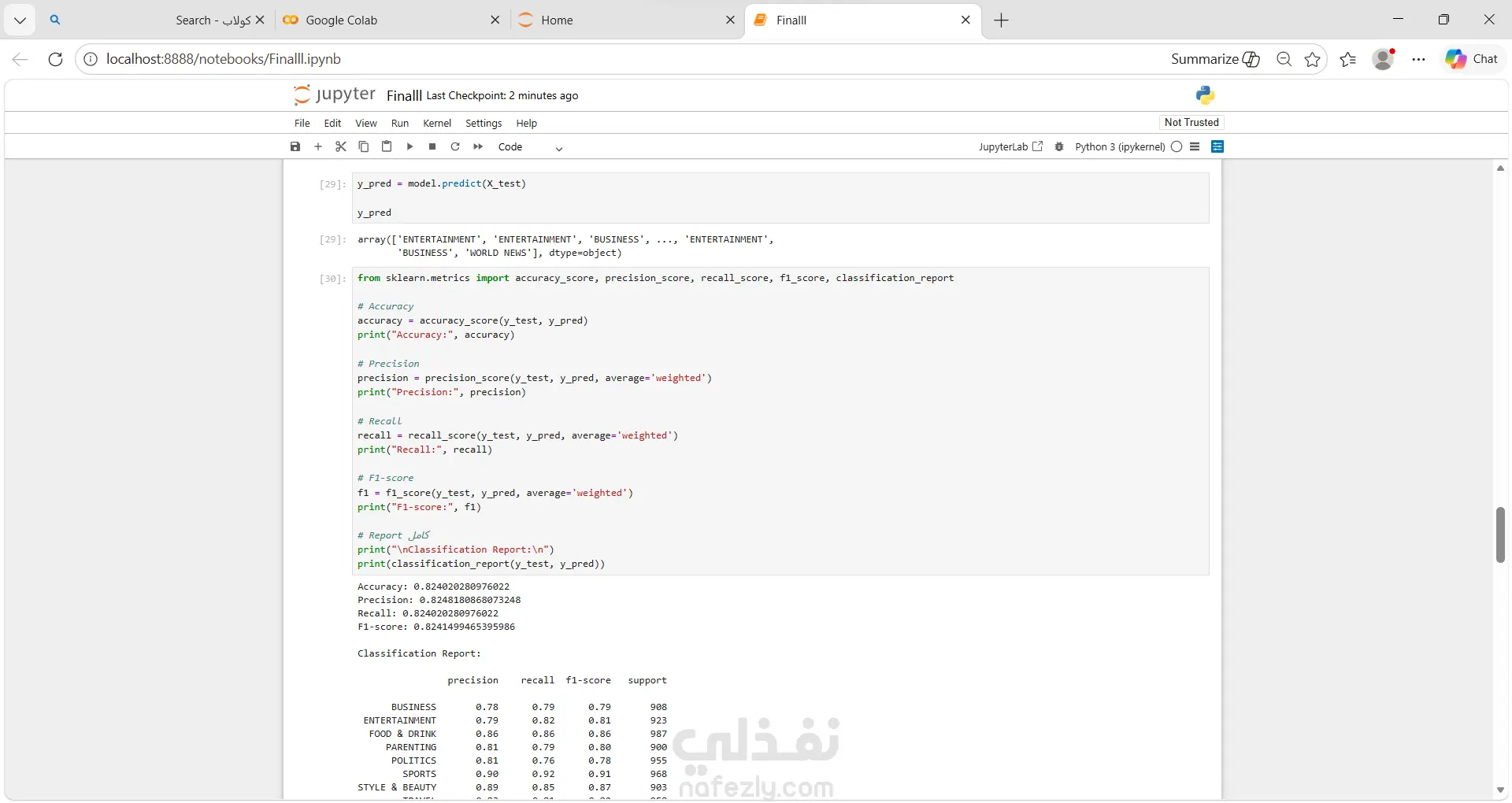Toggle the blue notebook tools panel icon
This screenshot has width=1512, height=803.
pyautogui.click(x=1217, y=146)
